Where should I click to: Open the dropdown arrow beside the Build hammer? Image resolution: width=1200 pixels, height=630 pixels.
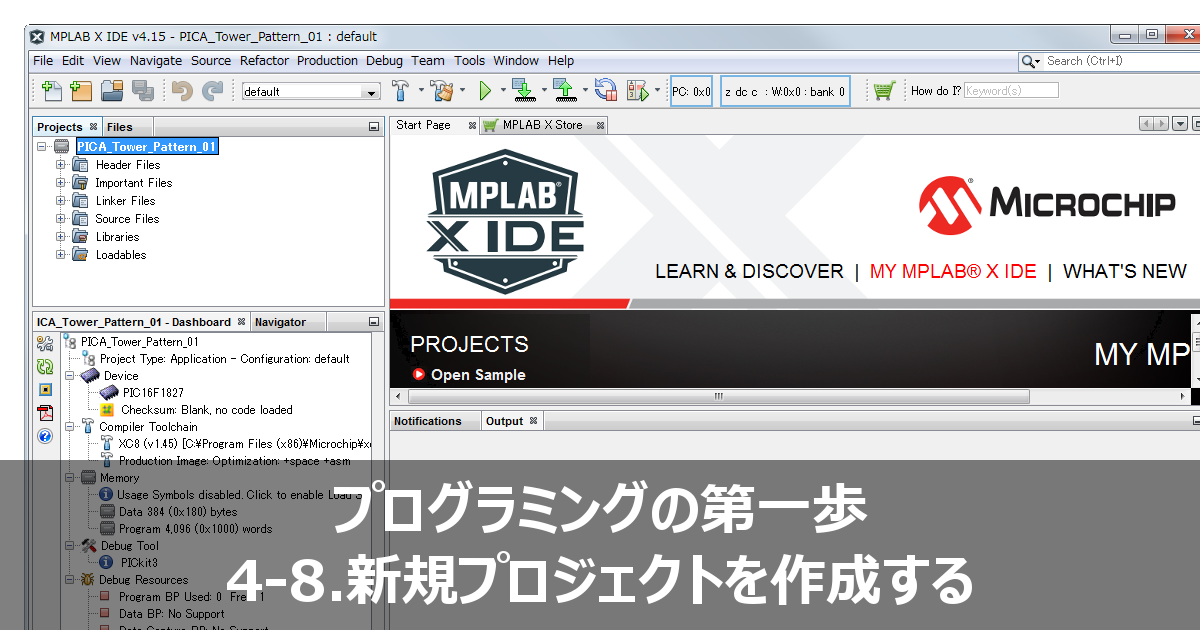[420, 91]
